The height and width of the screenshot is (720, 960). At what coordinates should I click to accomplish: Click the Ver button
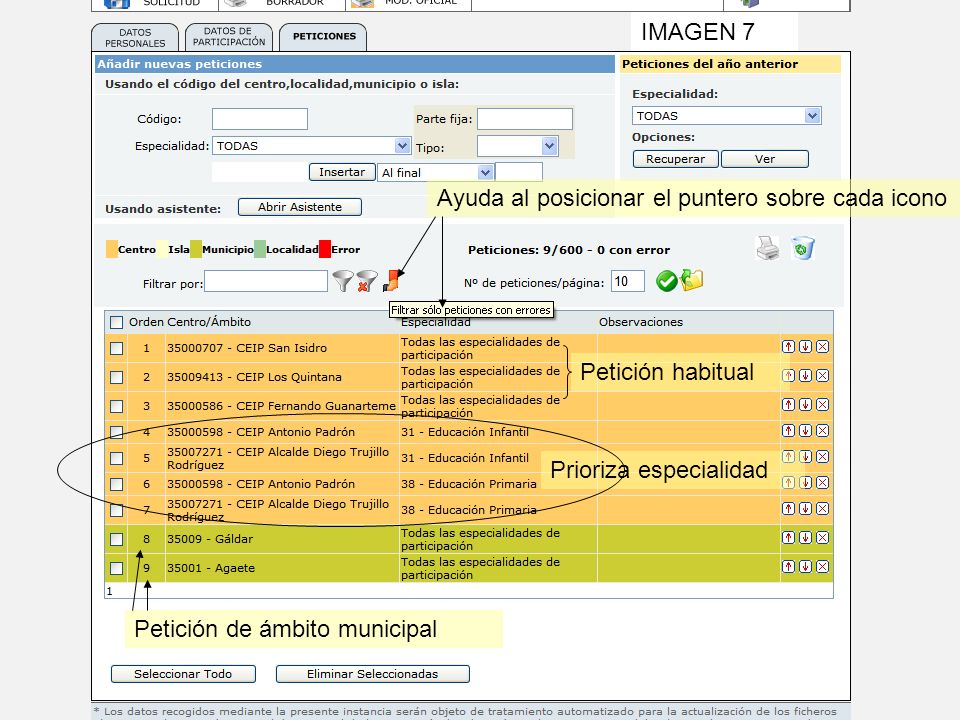[x=765, y=159]
